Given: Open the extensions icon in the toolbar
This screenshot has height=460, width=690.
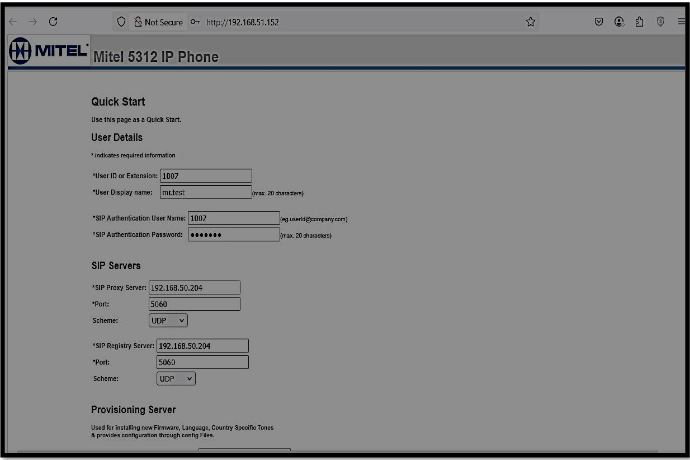Looking at the screenshot, I should point(639,22).
